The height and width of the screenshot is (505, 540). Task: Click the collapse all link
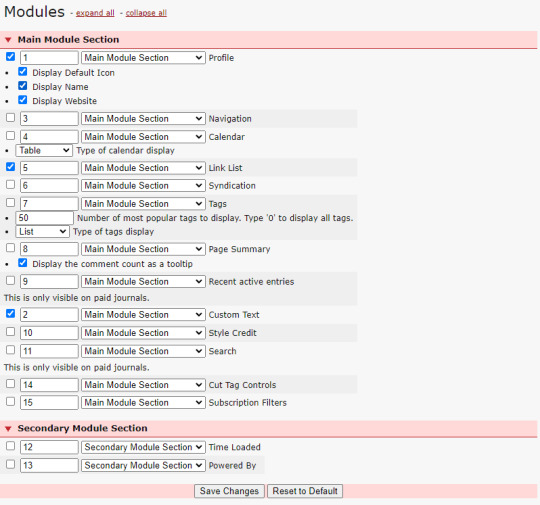pyautogui.click(x=146, y=13)
